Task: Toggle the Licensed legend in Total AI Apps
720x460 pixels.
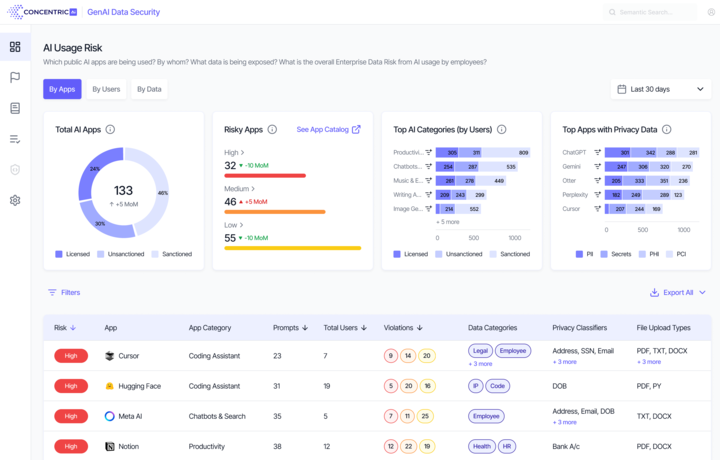Action: pos(72,254)
